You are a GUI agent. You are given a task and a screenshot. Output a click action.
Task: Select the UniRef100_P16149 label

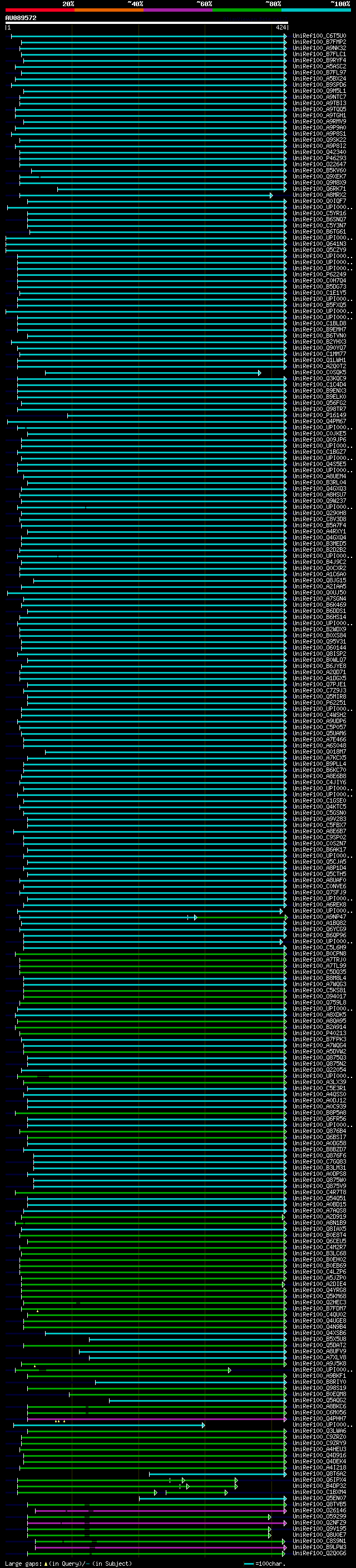(x=319, y=416)
